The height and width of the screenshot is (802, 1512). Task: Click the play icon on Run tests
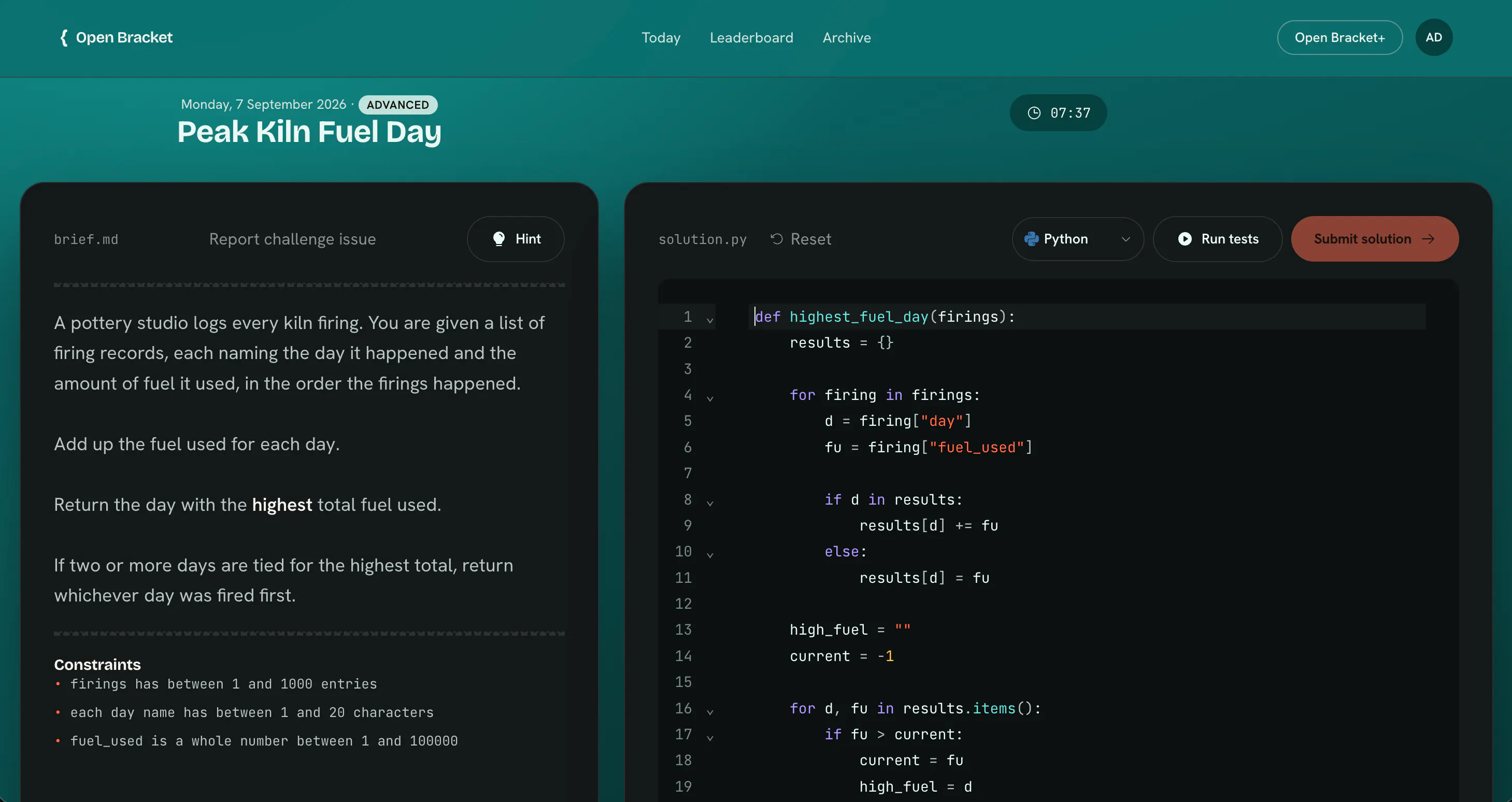1185,239
